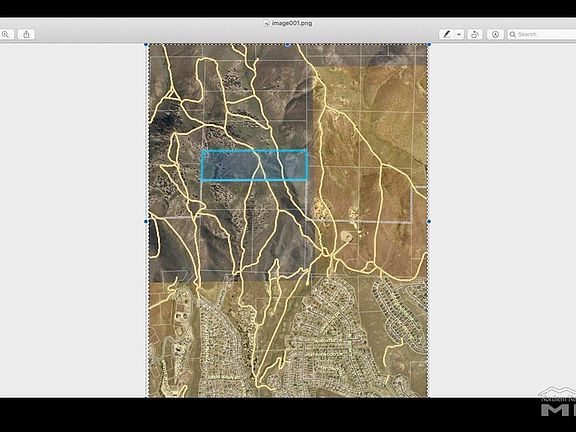Screen dimensions: 576x432
Task: Focus the Search text field
Action: [542, 34]
